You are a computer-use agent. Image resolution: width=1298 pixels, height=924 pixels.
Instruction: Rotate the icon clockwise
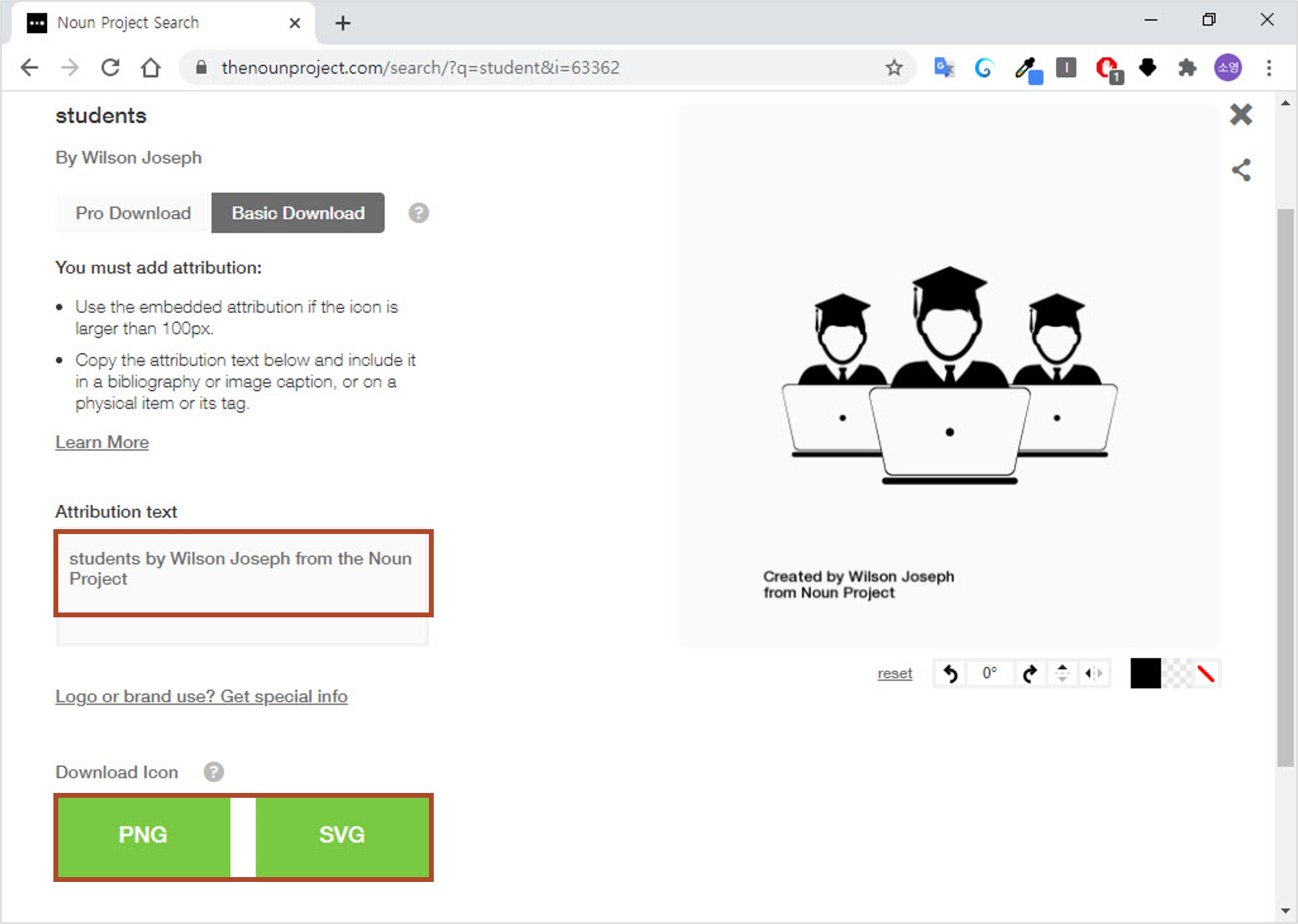[x=1030, y=673]
